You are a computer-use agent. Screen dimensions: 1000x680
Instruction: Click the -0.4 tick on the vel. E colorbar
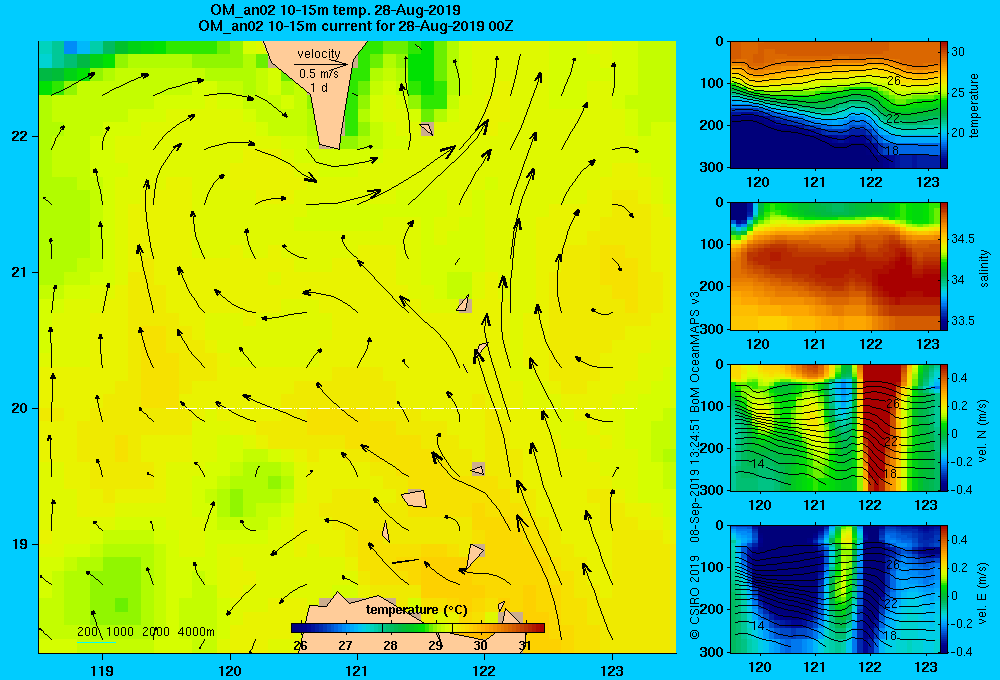point(960,651)
